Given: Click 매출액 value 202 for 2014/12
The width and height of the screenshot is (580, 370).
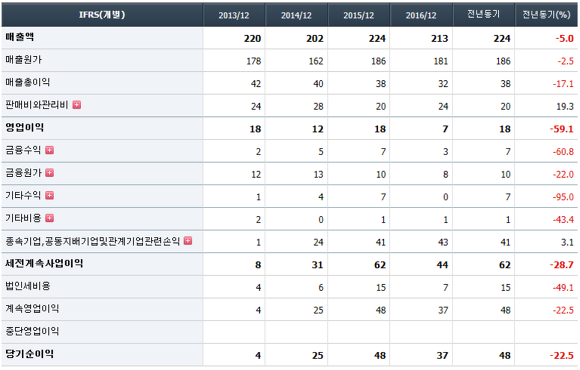Looking at the screenshot, I should pos(315,38).
